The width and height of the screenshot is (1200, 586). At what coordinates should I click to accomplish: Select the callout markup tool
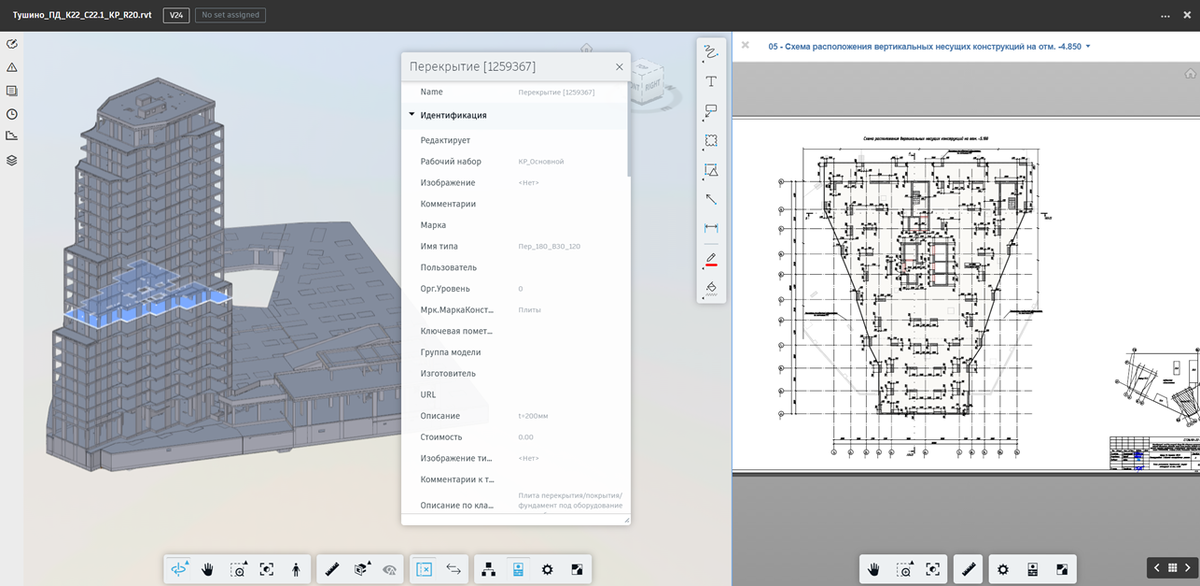pos(711,111)
